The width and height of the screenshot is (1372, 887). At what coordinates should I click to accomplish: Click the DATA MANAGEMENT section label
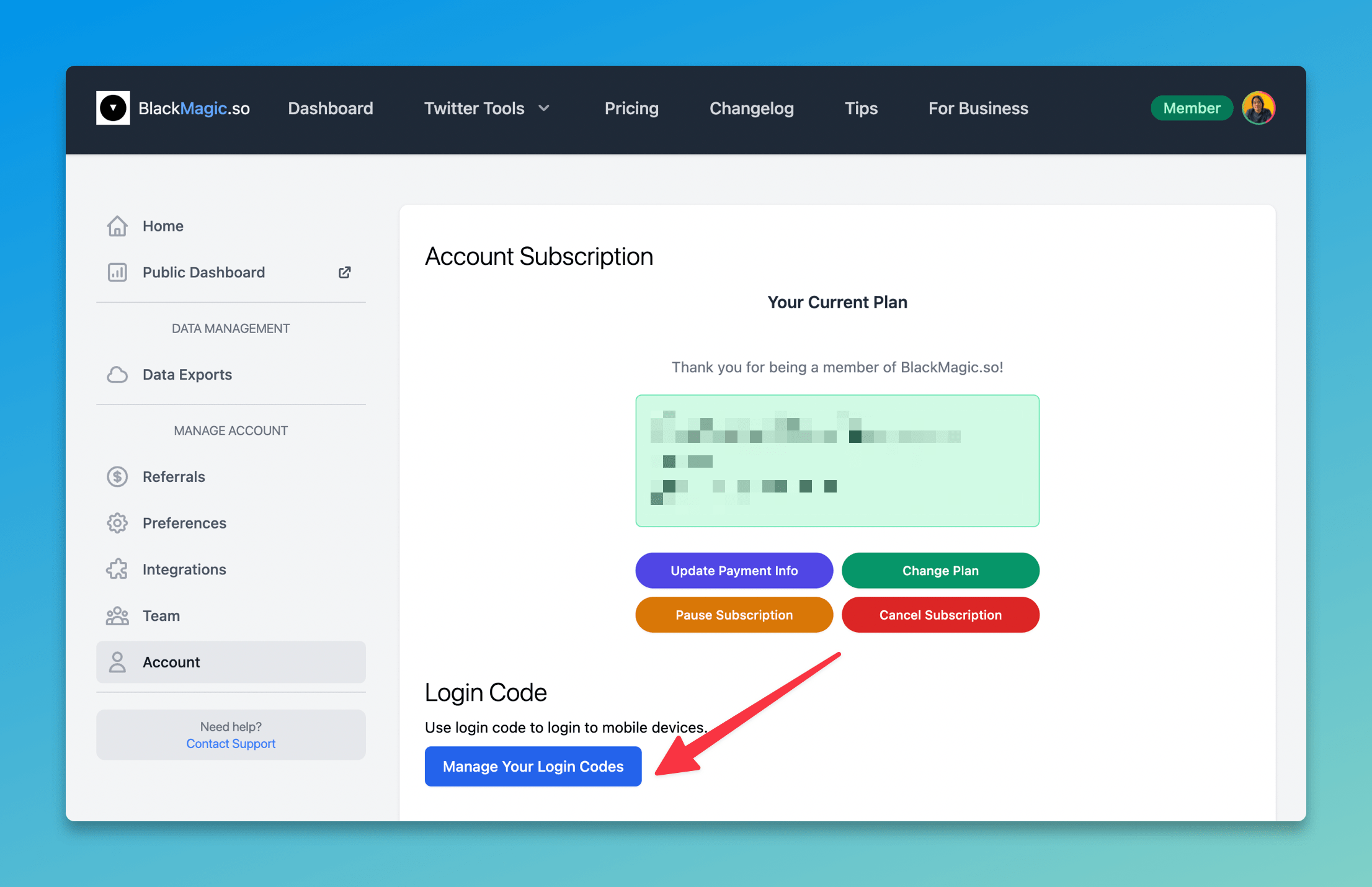pos(231,329)
